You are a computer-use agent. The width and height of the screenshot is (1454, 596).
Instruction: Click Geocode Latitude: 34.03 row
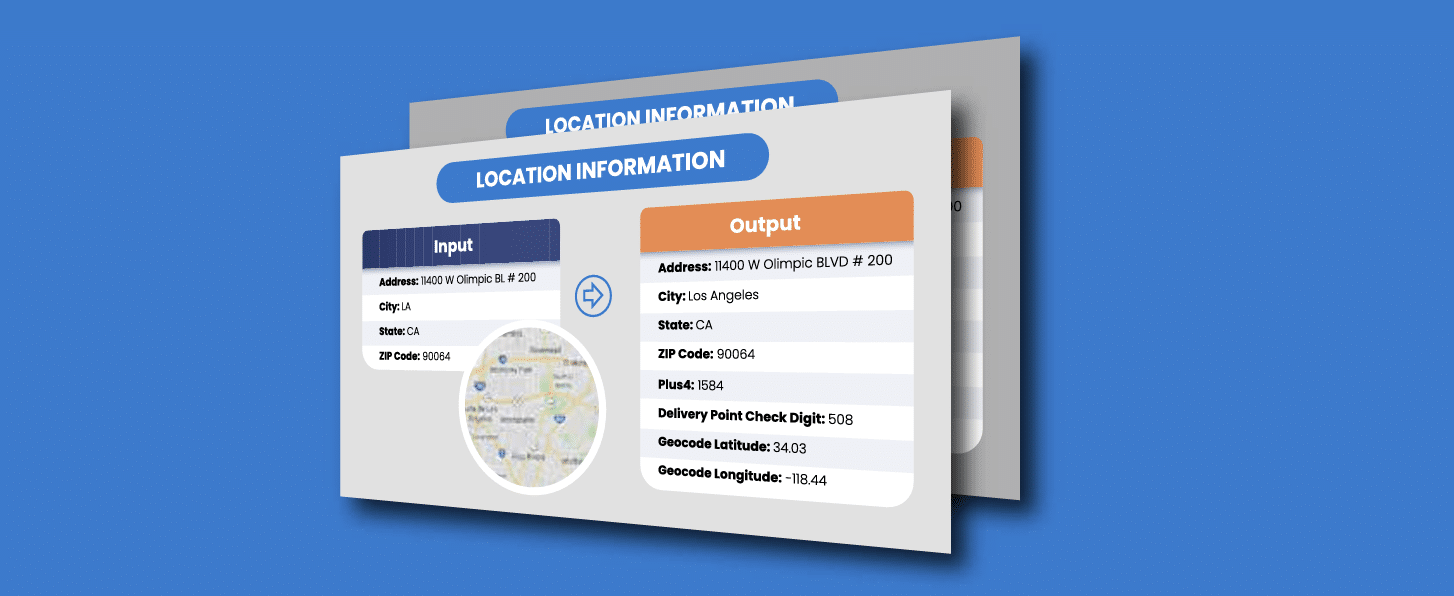777,448
